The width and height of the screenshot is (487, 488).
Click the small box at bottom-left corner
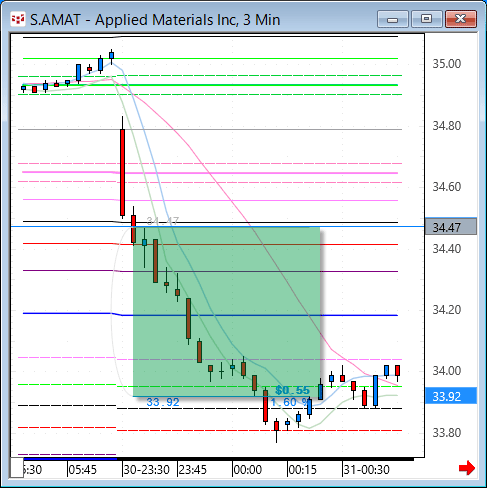click(x=17, y=468)
